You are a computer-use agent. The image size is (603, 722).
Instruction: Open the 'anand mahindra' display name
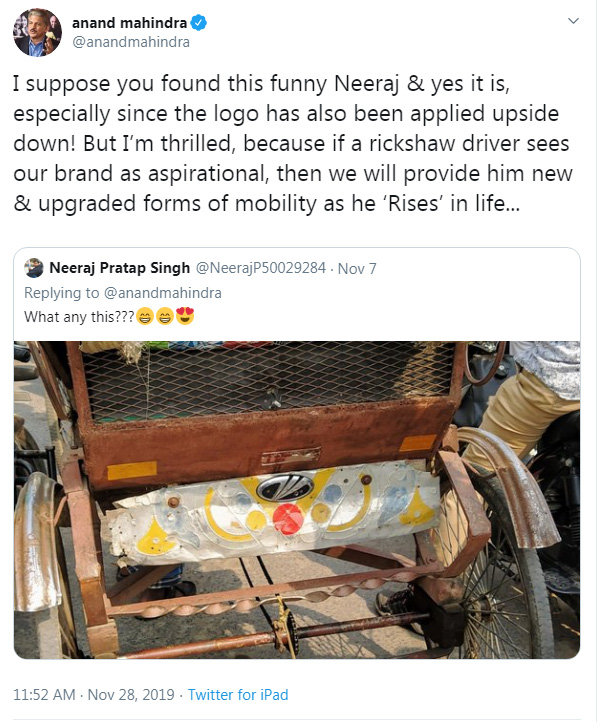pyautogui.click(x=126, y=22)
